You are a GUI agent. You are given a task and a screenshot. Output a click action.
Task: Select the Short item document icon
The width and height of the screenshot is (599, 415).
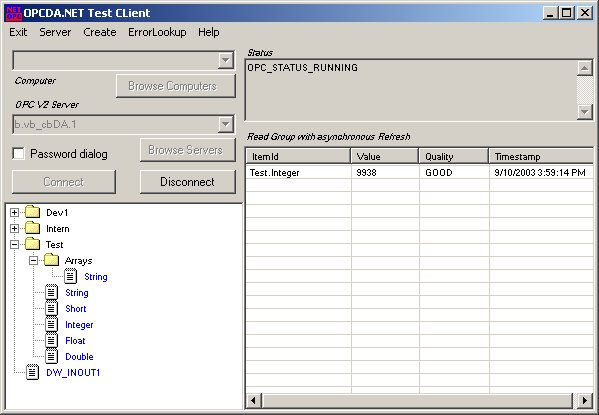pos(52,308)
